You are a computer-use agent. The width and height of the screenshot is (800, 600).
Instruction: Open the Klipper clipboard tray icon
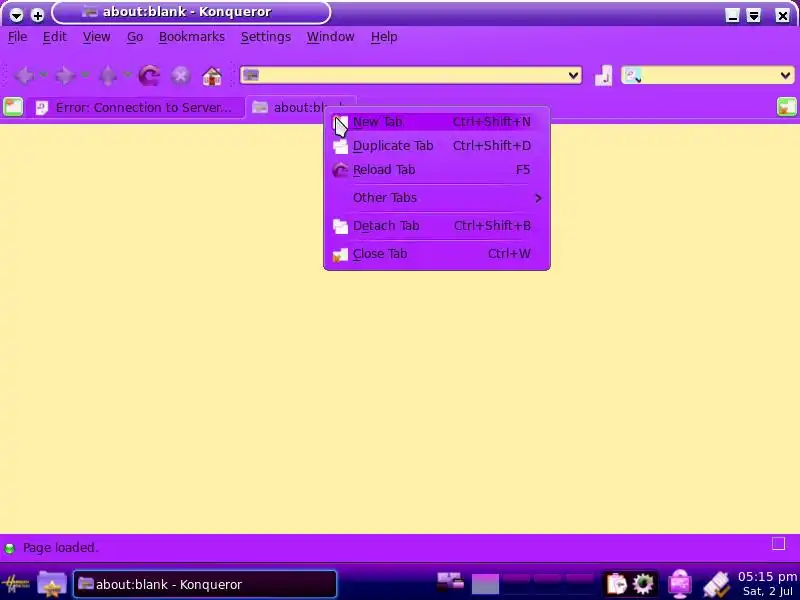[x=617, y=584]
